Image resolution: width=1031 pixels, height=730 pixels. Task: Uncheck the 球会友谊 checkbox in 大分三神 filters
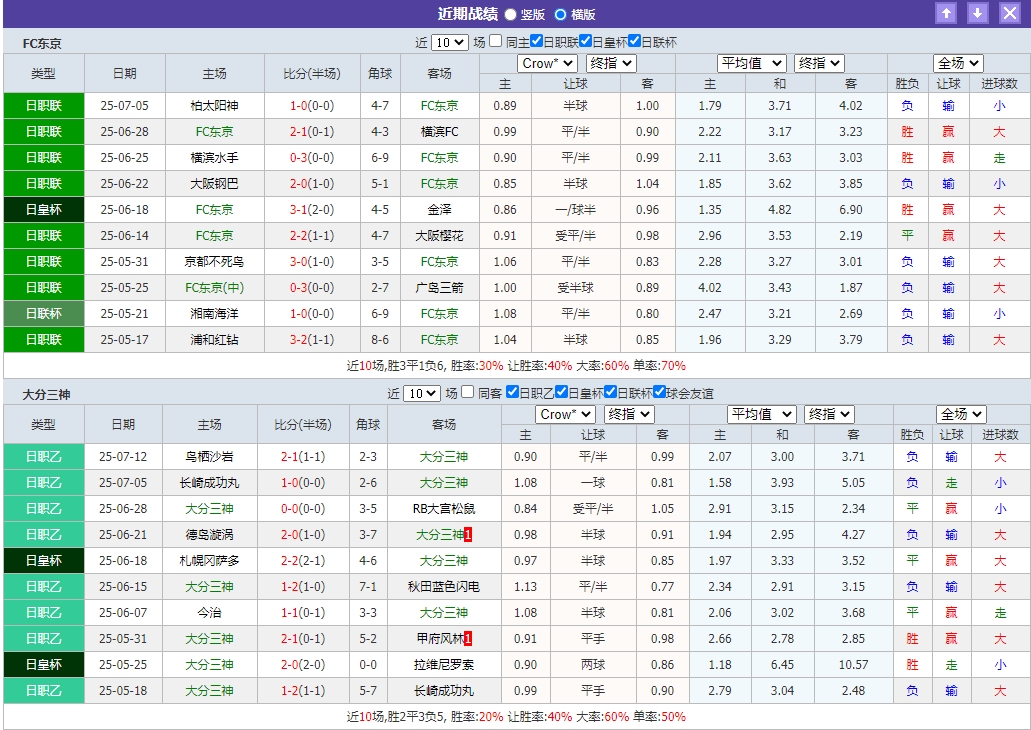(659, 394)
